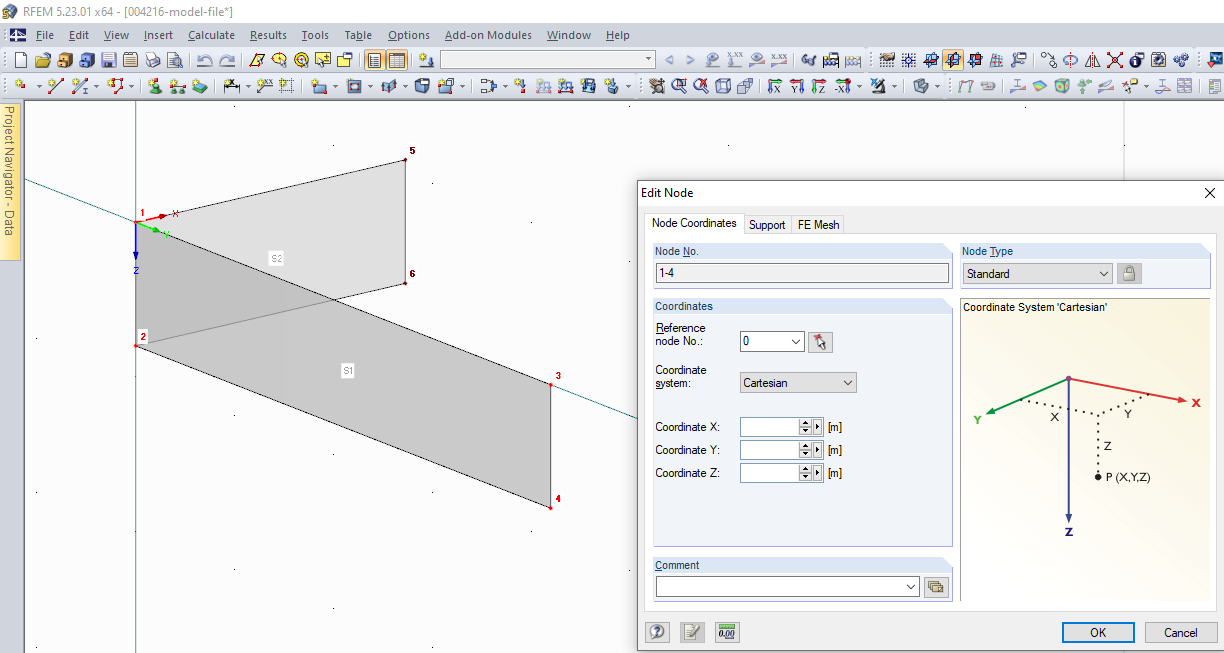This screenshot has width=1224, height=653.
Task: Open file with the folder icon
Action: click(x=42, y=60)
